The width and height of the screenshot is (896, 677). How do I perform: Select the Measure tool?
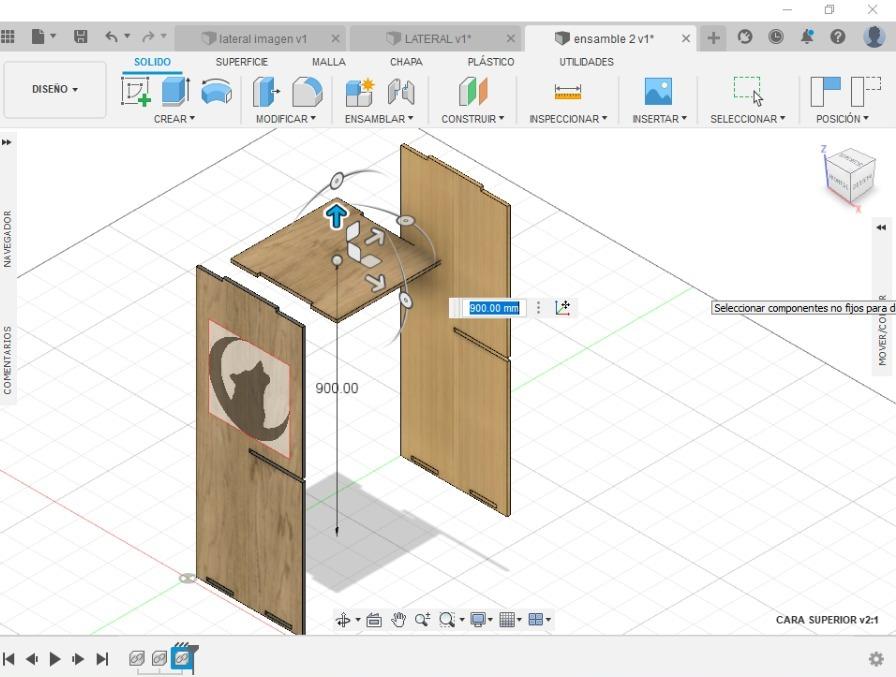568,91
